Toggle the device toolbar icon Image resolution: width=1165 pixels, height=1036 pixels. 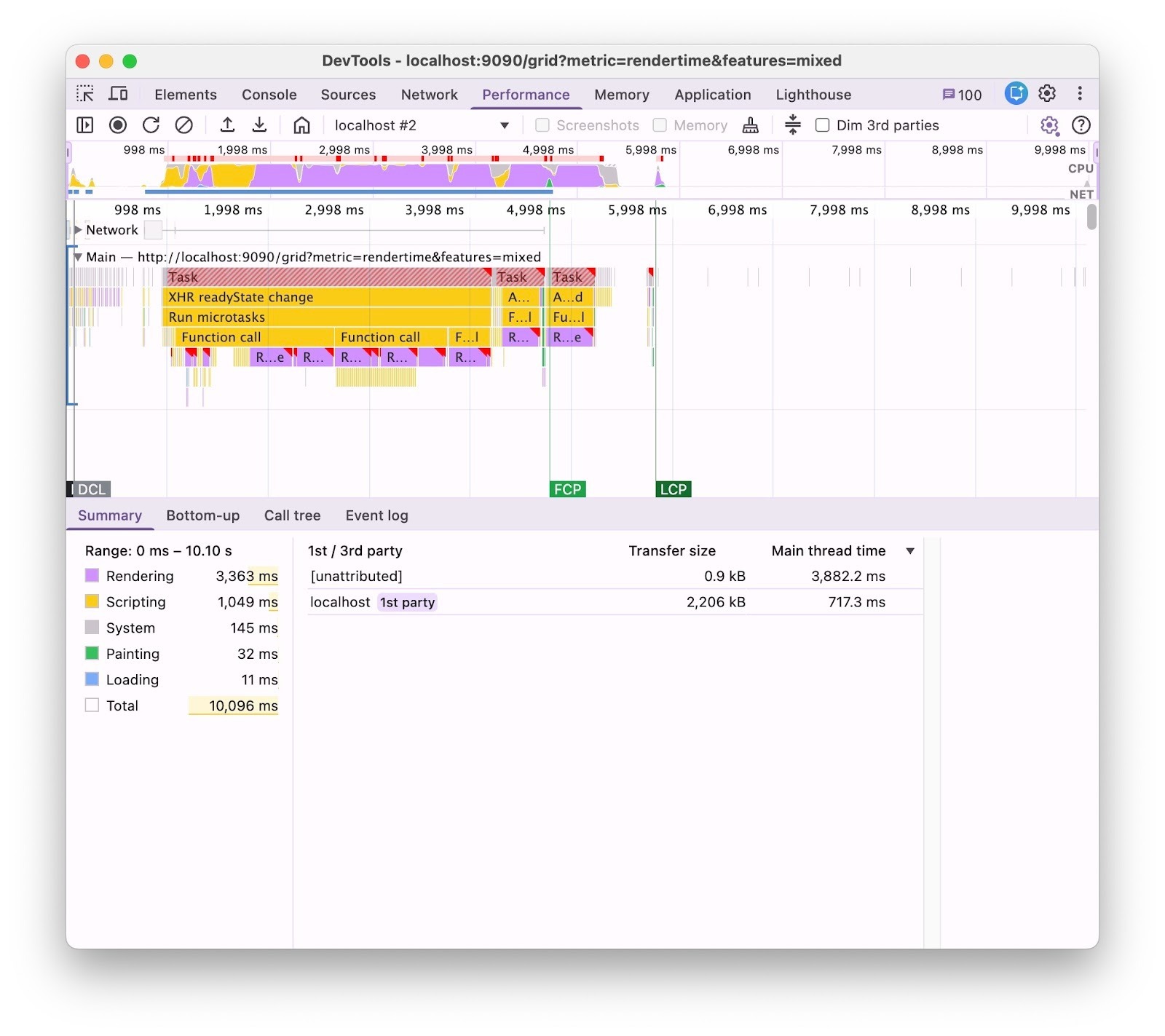point(118,94)
